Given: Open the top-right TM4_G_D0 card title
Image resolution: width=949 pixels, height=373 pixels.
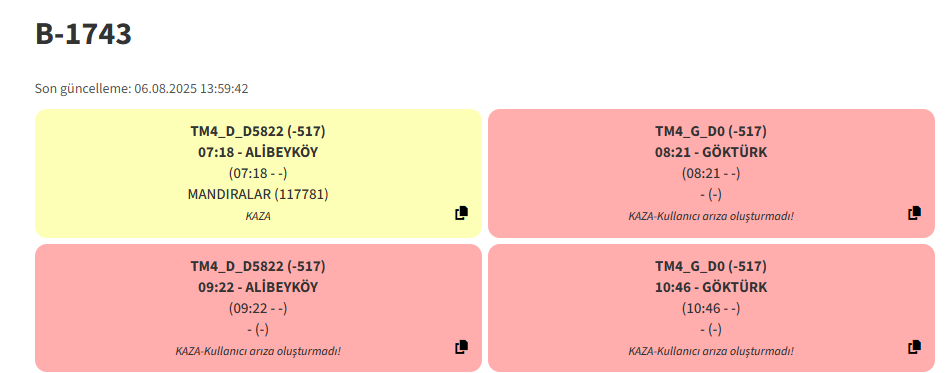Looking at the screenshot, I should (x=711, y=131).
